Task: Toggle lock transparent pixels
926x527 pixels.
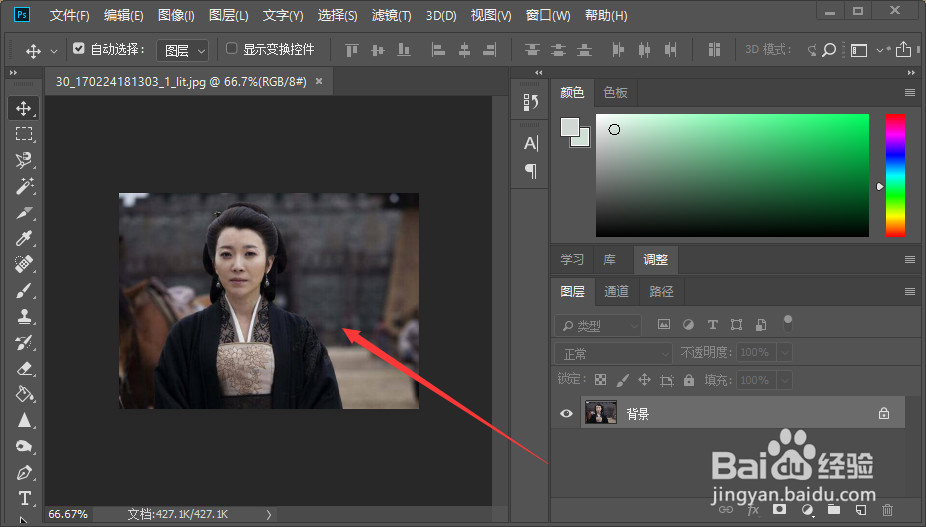Action: click(x=601, y=380)
